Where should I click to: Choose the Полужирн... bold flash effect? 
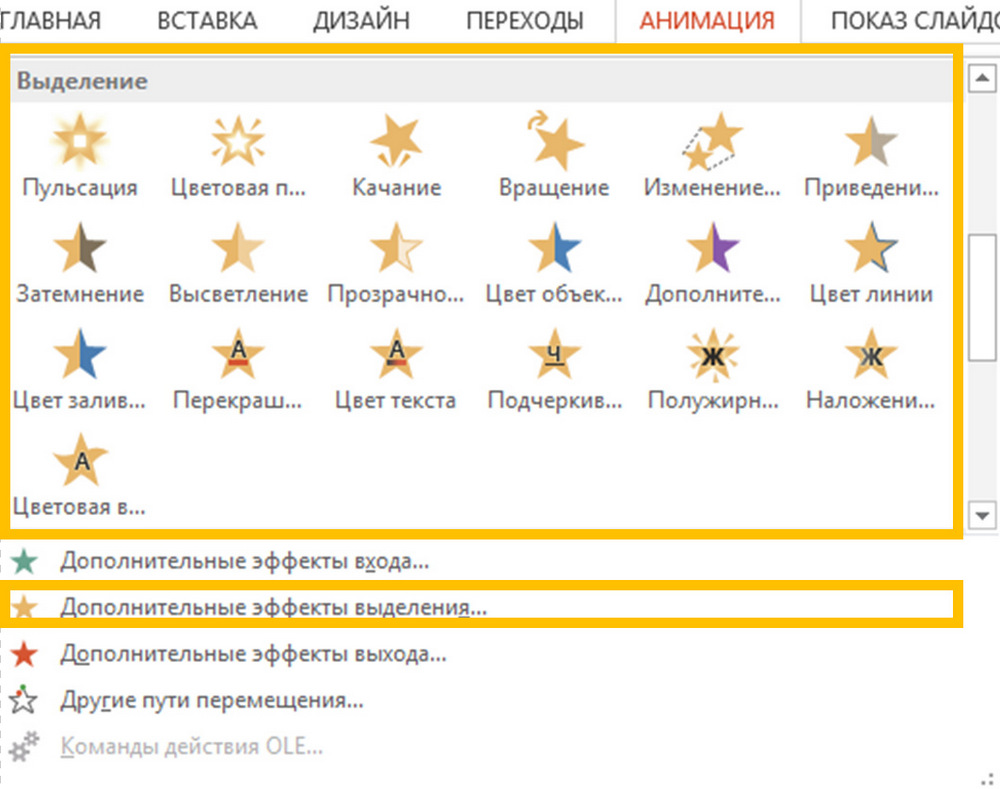pos(712,370)
